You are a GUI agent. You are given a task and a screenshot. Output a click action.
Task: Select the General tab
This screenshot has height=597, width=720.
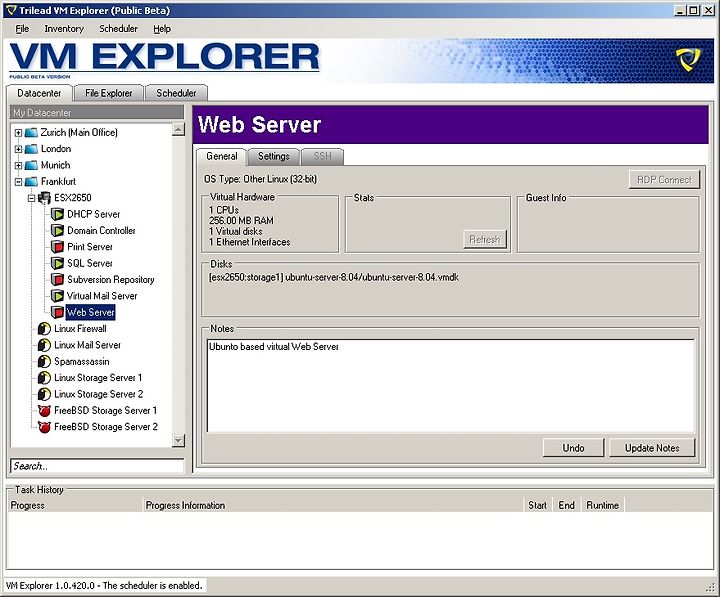point(221,156)
